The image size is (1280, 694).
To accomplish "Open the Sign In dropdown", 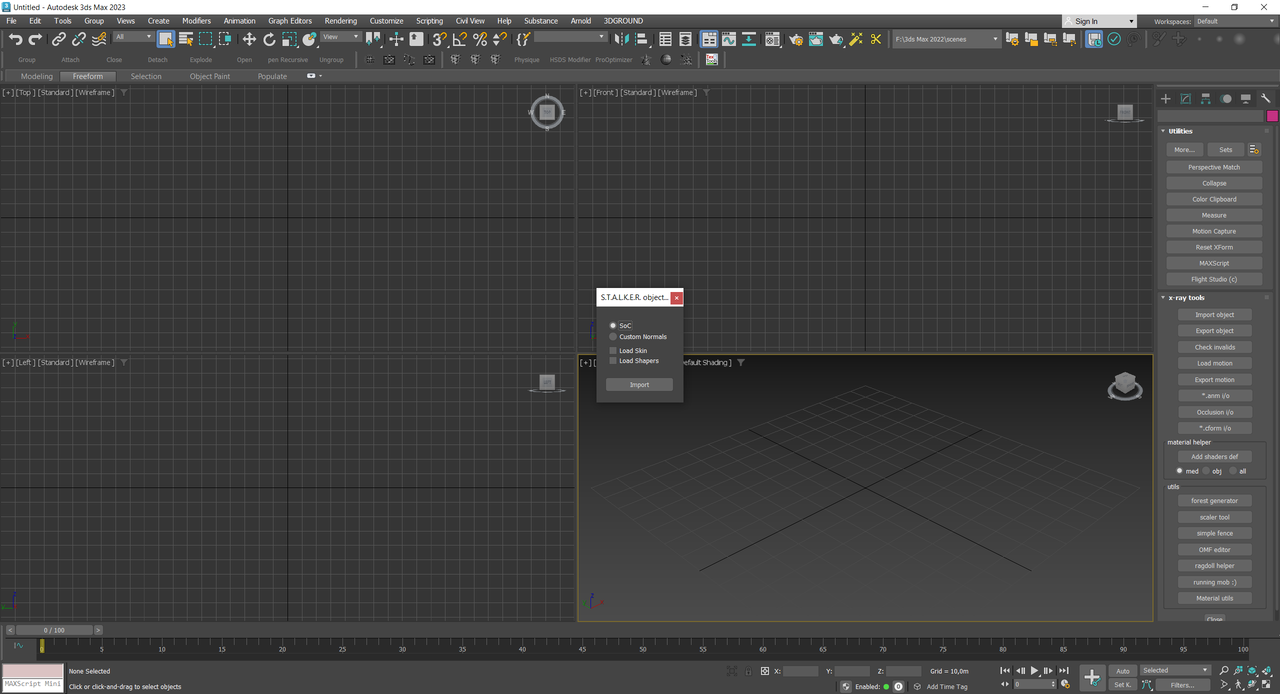I will click(1100, 21).
